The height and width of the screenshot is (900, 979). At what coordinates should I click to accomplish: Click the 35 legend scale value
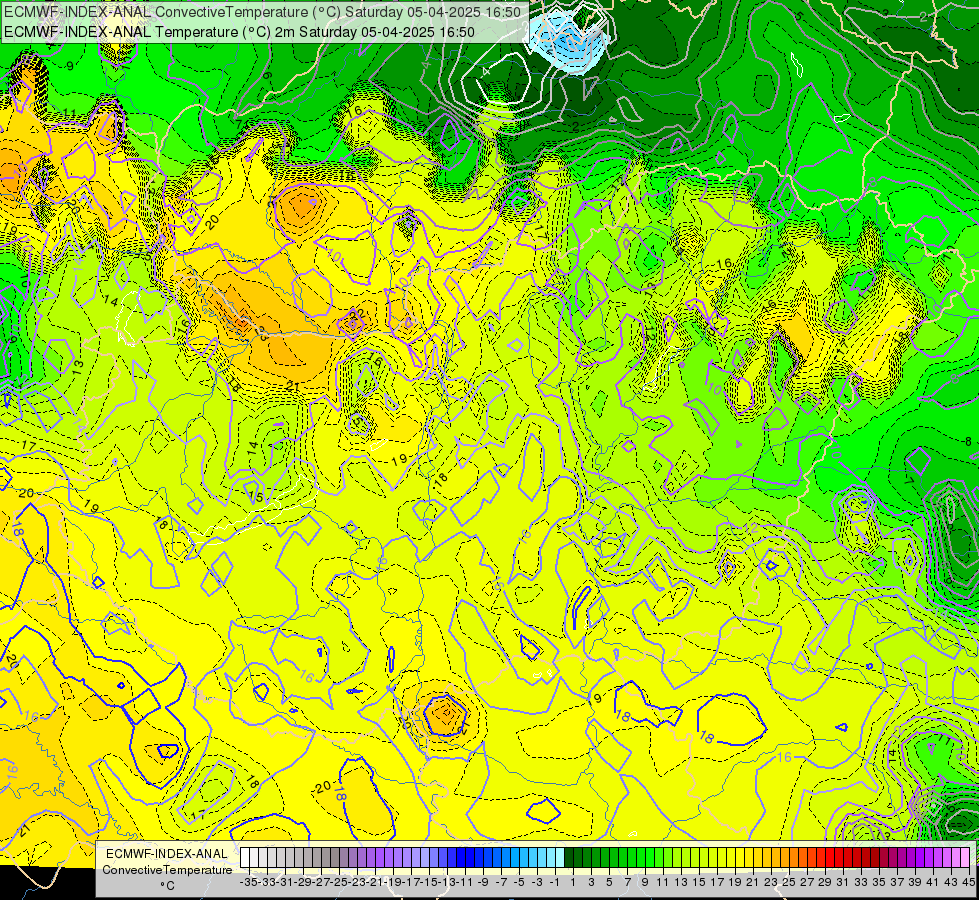[880, 882]
